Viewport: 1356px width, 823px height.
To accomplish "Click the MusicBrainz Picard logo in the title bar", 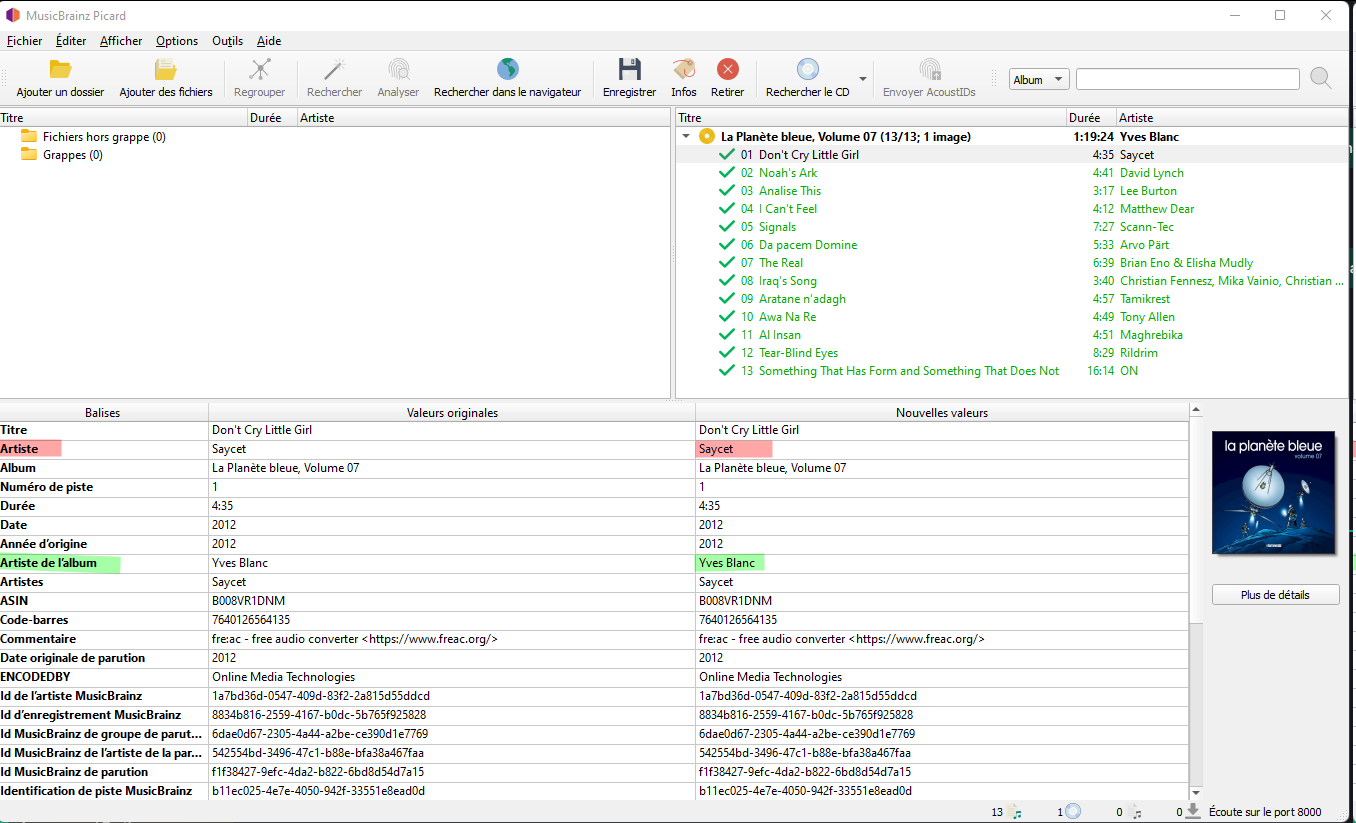I will 12,15.
